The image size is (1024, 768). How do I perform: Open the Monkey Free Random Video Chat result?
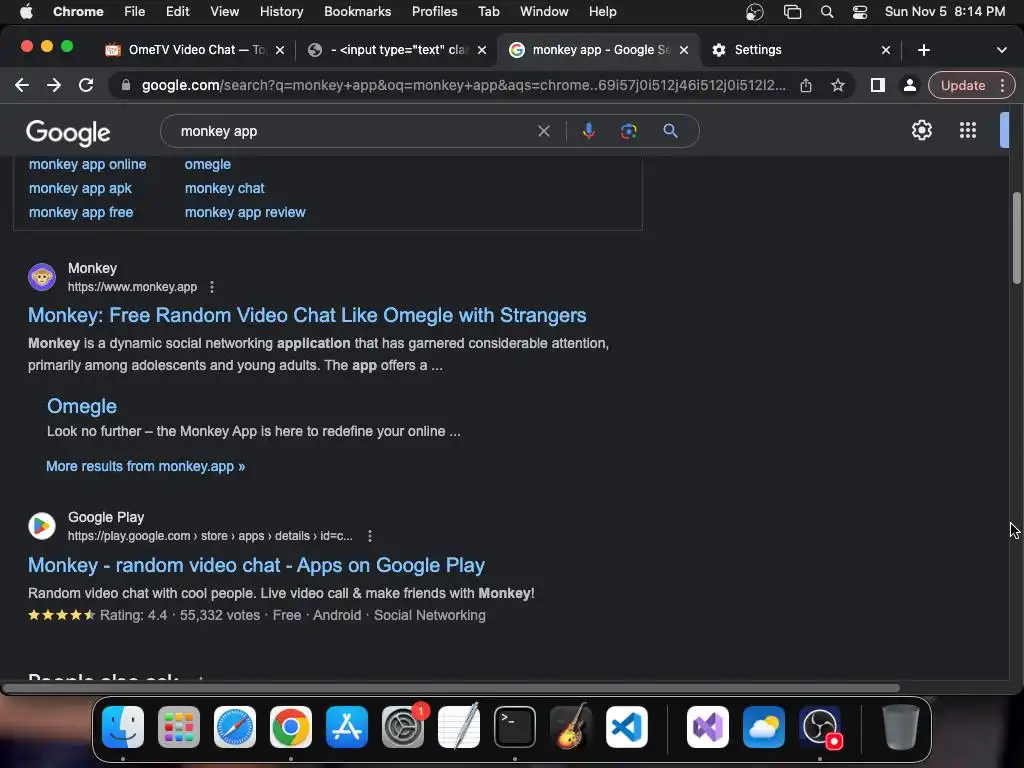click(x=307, y=315)
